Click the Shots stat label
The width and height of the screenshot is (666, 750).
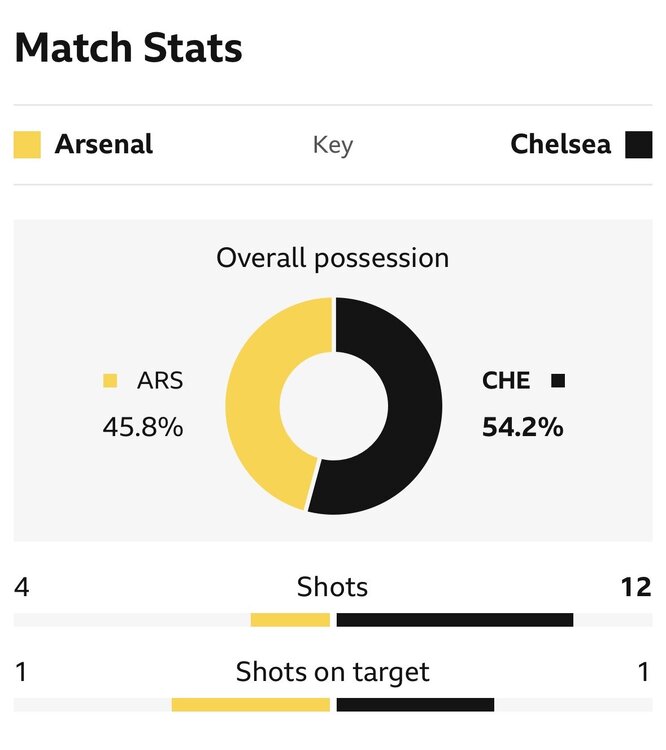(333, 587)
